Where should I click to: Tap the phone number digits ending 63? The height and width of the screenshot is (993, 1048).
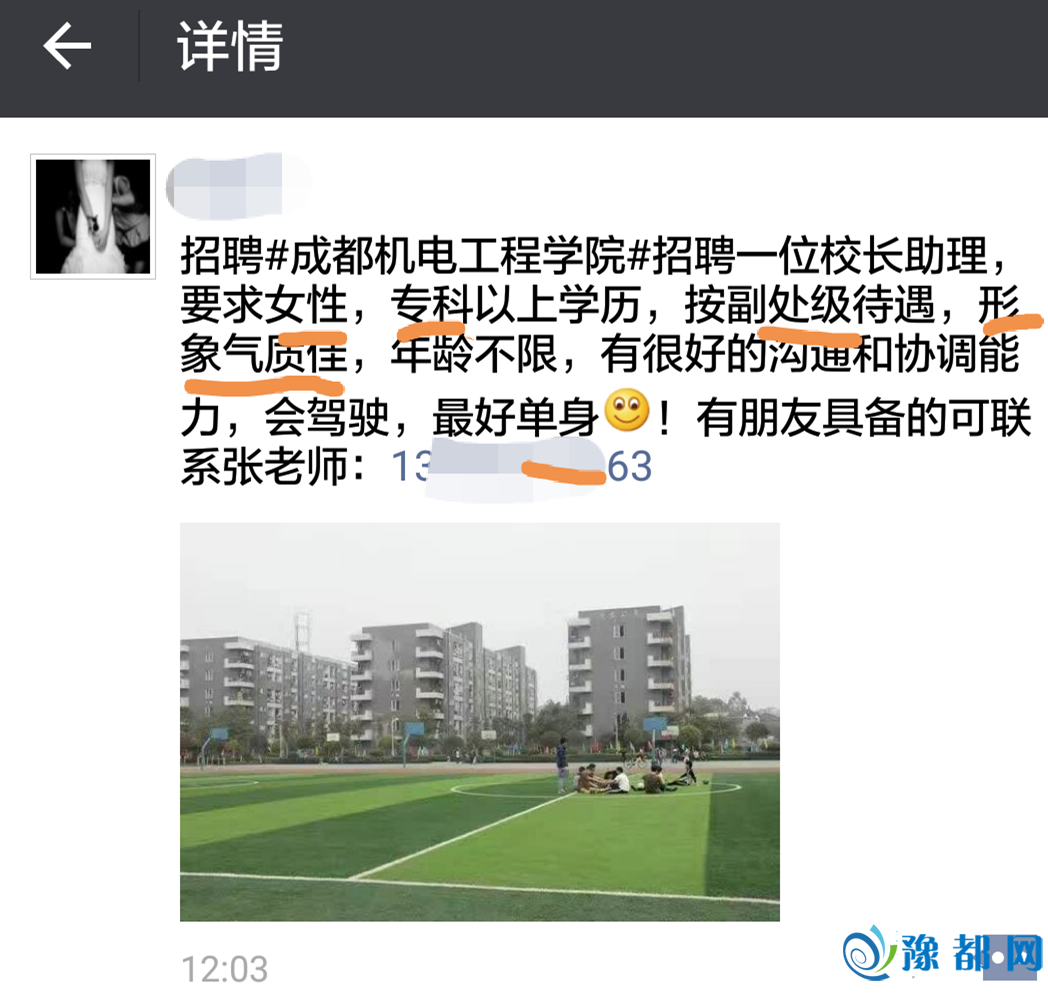(x=630, y=466)
